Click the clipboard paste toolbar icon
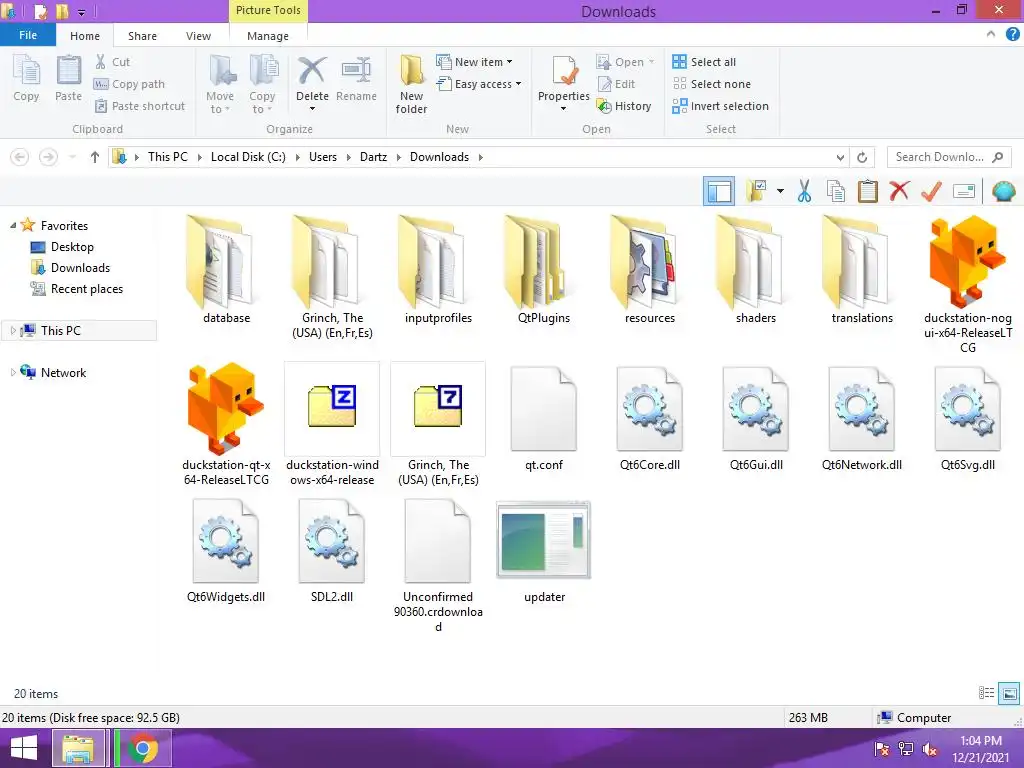This screenshot has width=1024, height=768. click(x=867, y=191)
